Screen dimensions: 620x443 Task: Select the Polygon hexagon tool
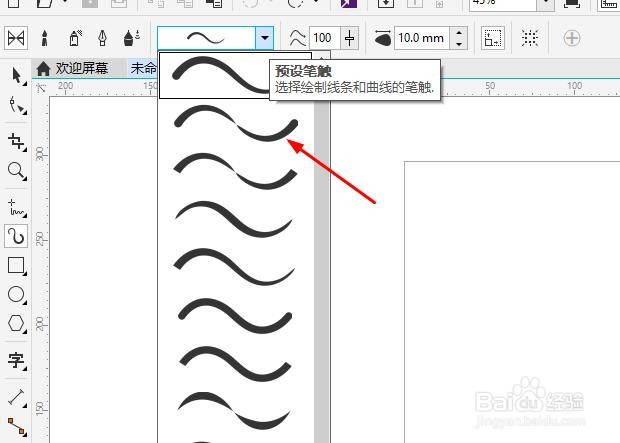16,324
